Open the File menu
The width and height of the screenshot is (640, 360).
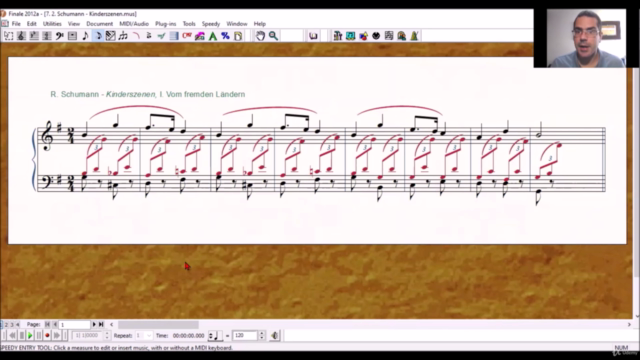point(16,24)
